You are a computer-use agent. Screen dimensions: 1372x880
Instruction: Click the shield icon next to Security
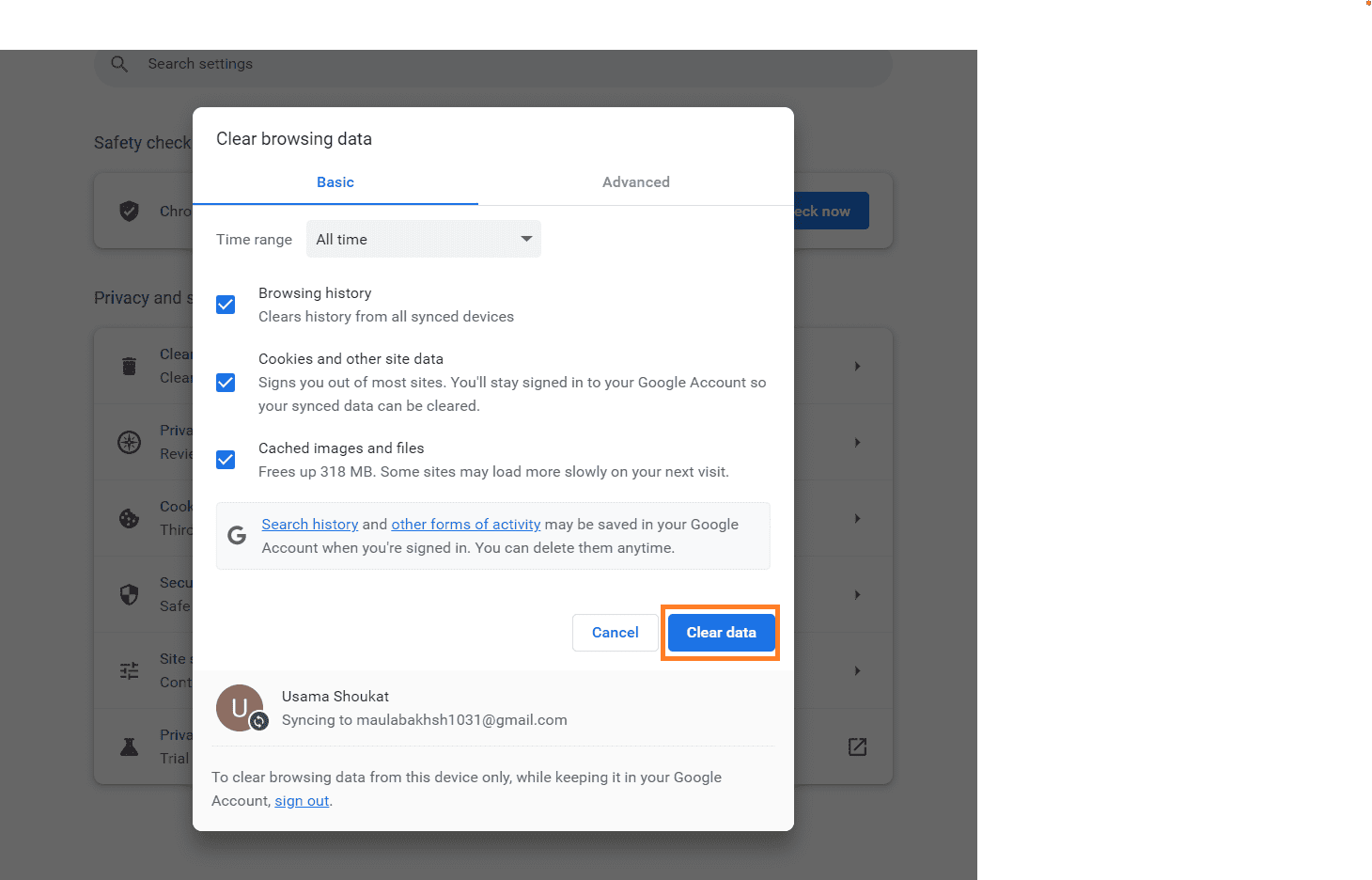pos(129,594)
